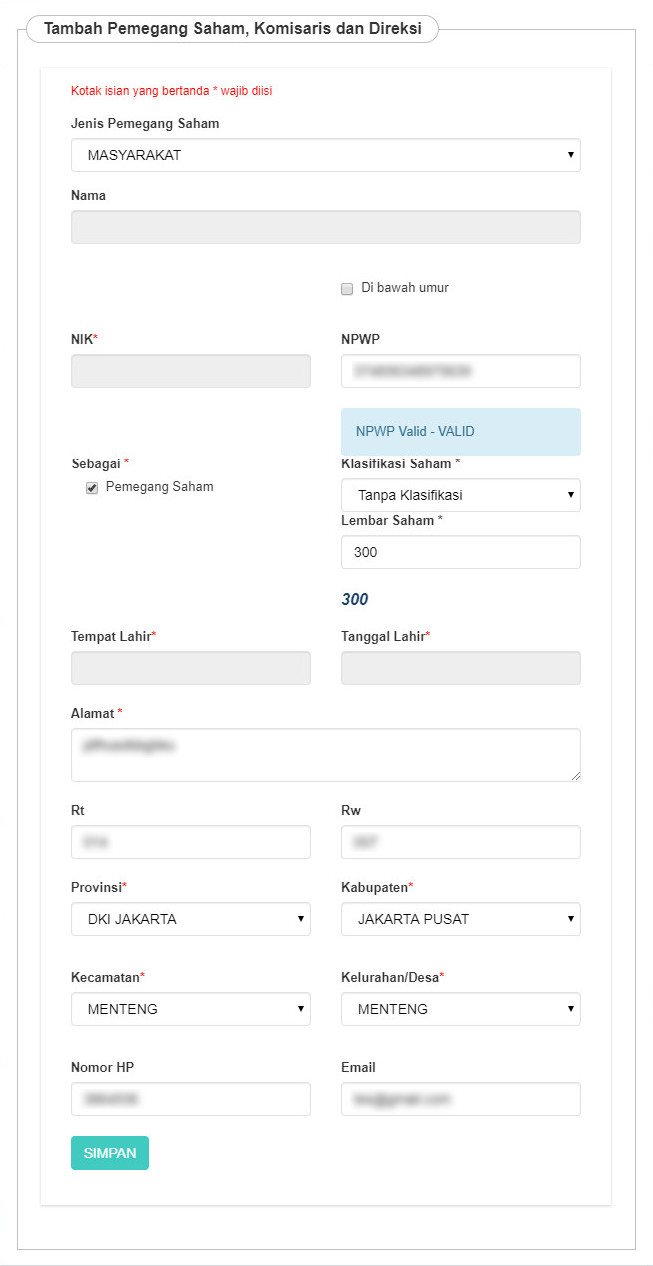
Task: Click the Nomor HP field
Action: tap(190, 1099)
